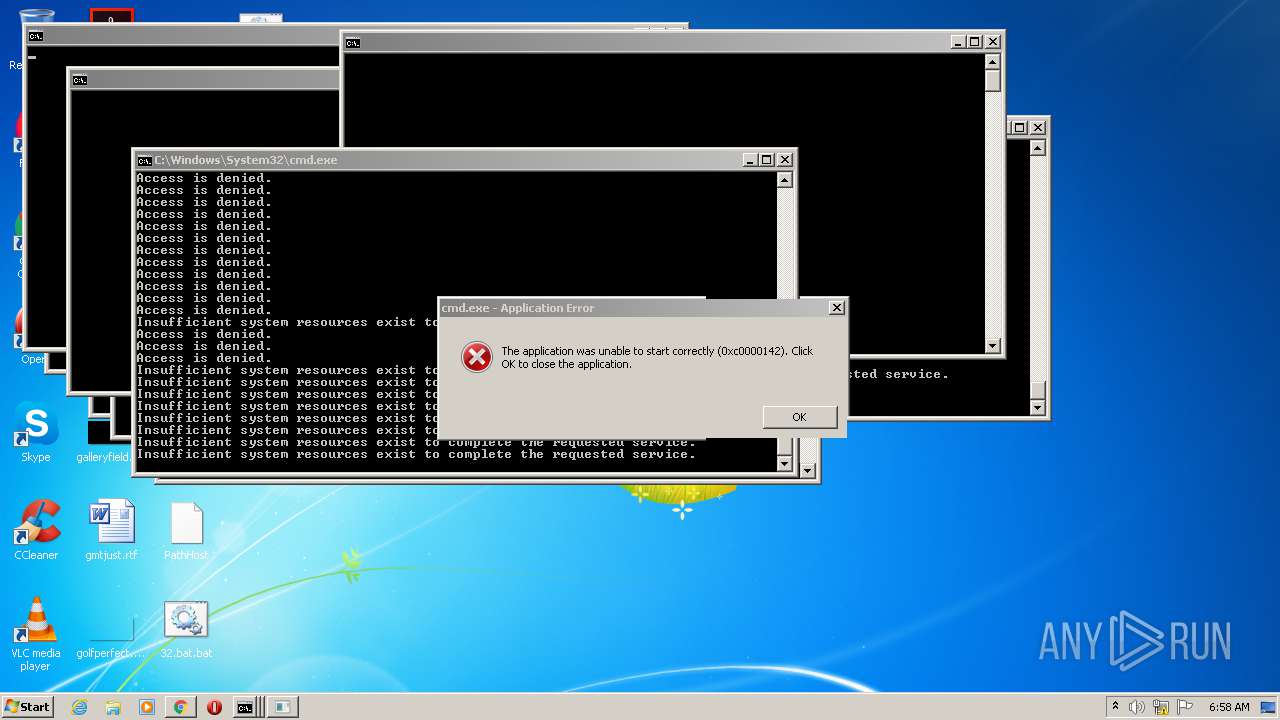
Task: Open system menu icon of C:\Windows\System32\cmd.exe window
Action: pyautogui.click(x=144, y=160)
